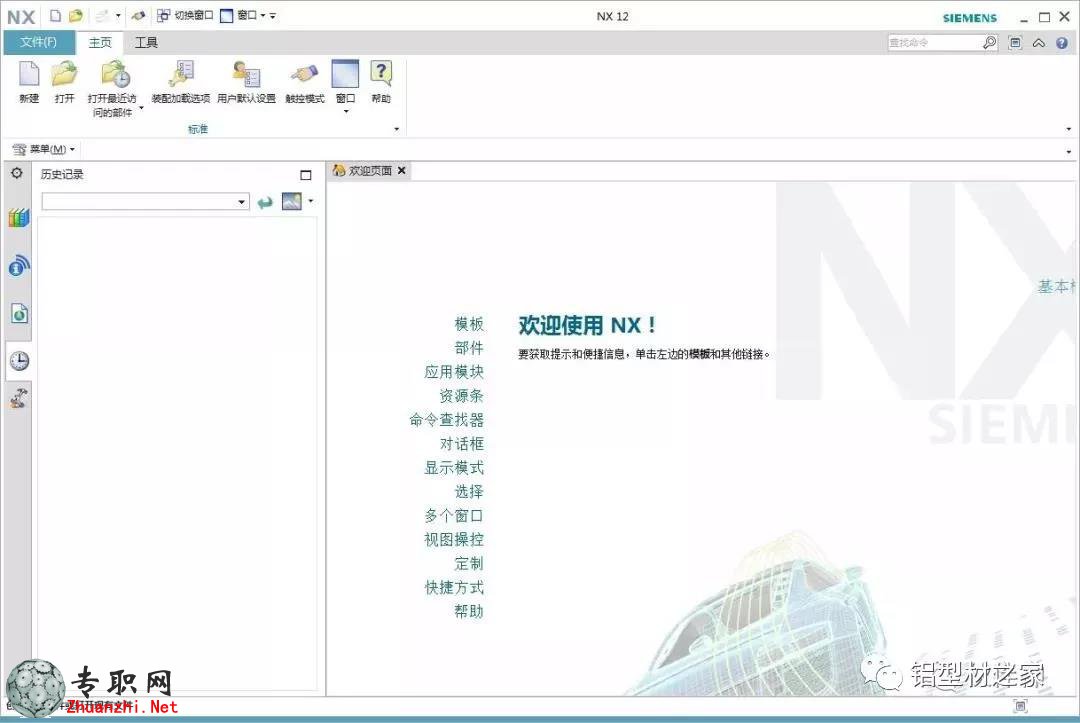This screenshot has height=723, width=1080.
Task: Click the 帮助 link in welcome page
Action: pos(469,611)
